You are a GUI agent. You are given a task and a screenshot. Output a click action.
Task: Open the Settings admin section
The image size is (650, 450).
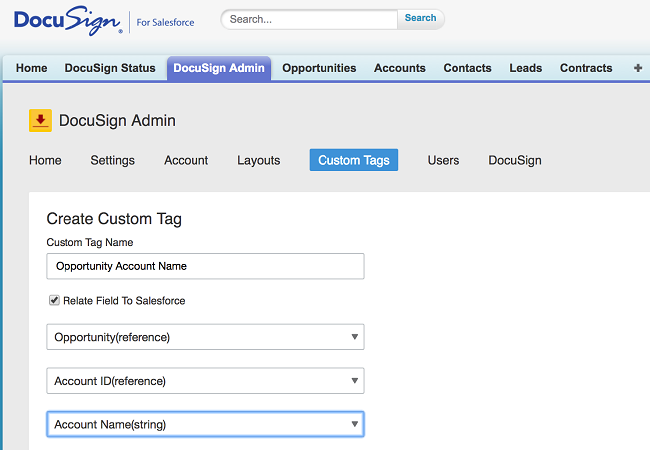pos(112,160)
